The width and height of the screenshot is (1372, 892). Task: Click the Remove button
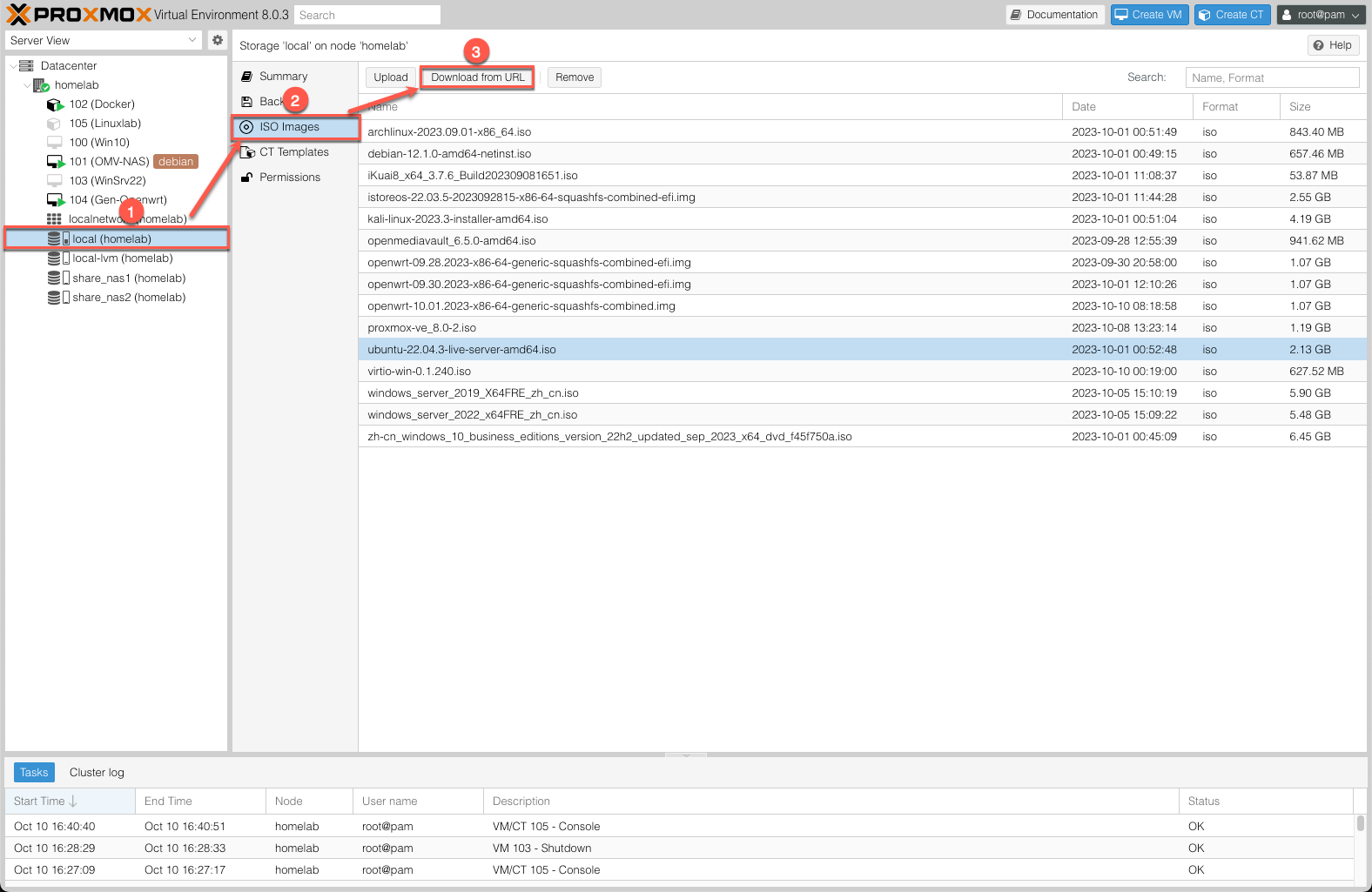tap(575, 77)
